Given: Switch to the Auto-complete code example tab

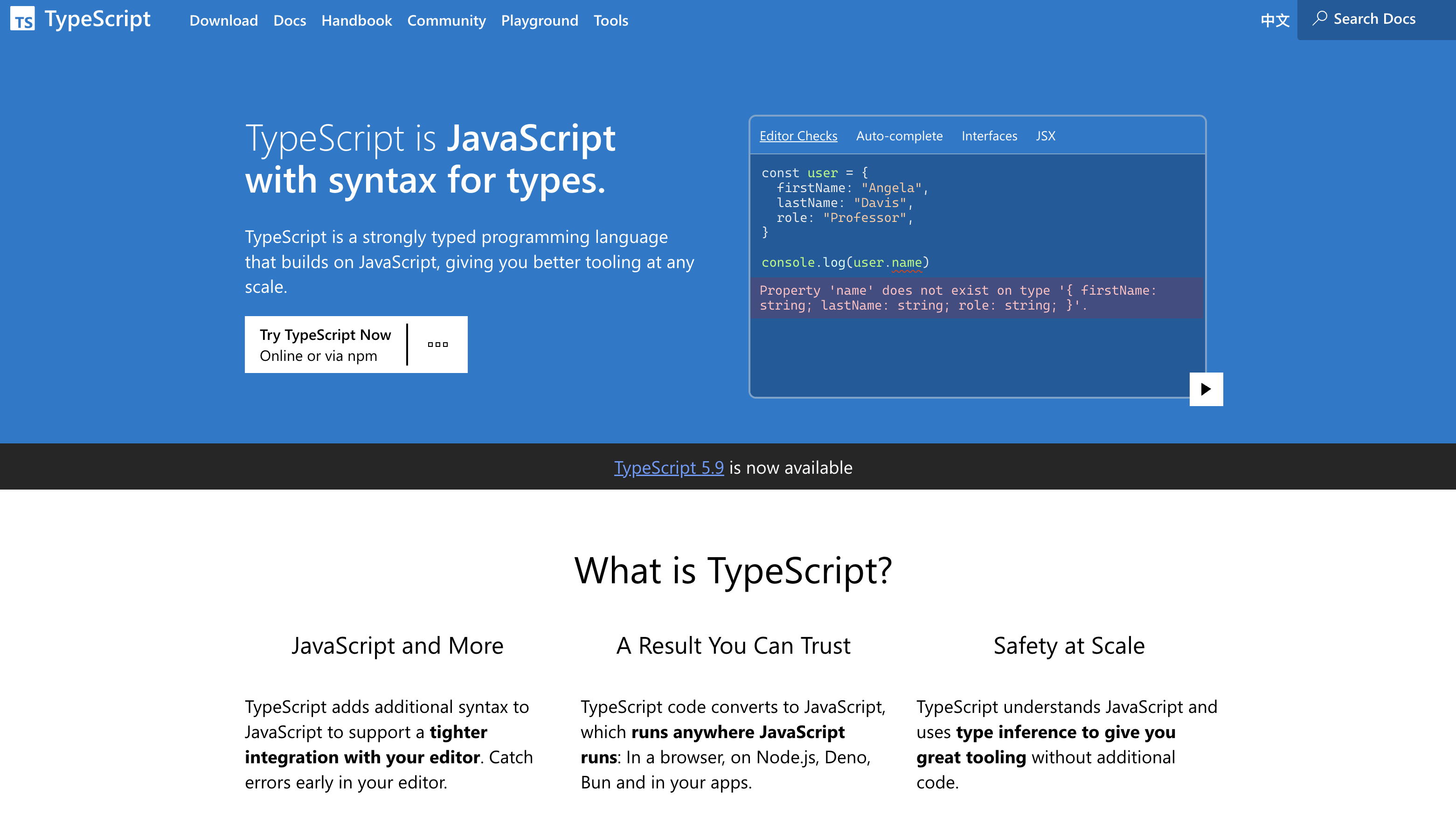Looking at the screenshot, I should [899, 136].
